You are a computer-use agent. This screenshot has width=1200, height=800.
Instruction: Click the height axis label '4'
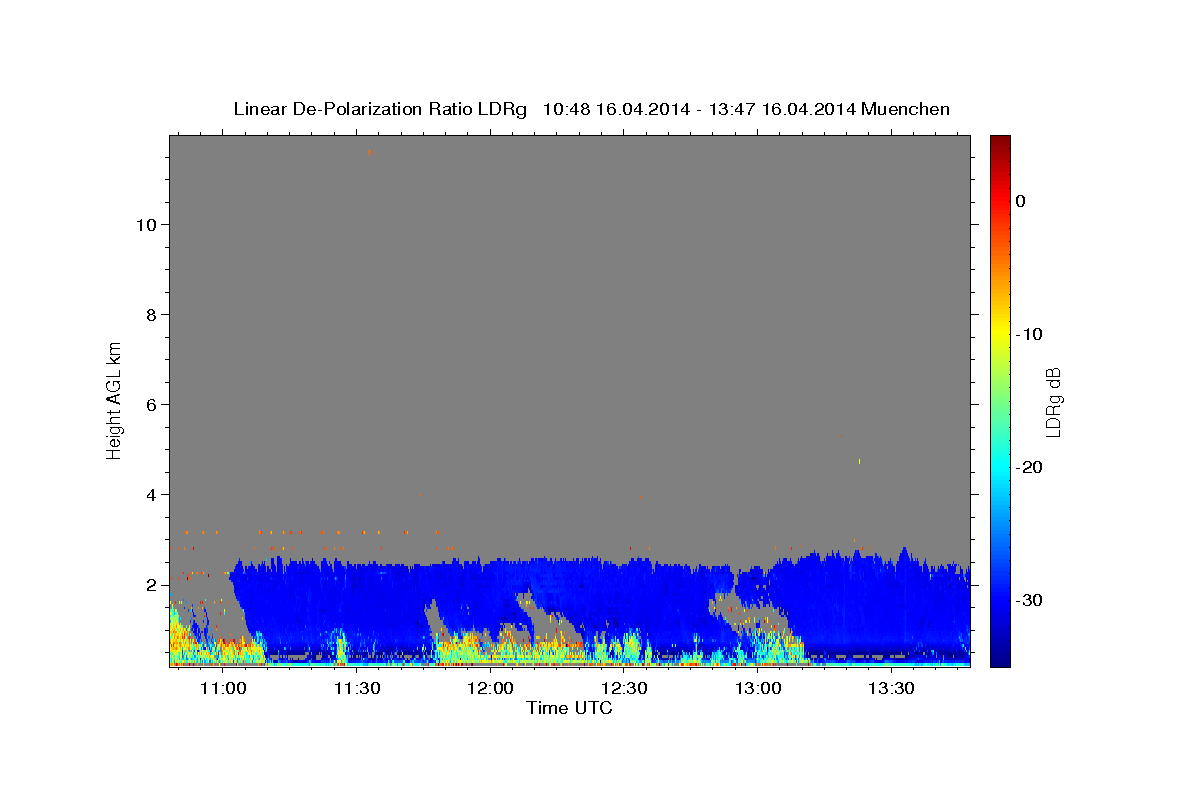(x=151, y=494)
